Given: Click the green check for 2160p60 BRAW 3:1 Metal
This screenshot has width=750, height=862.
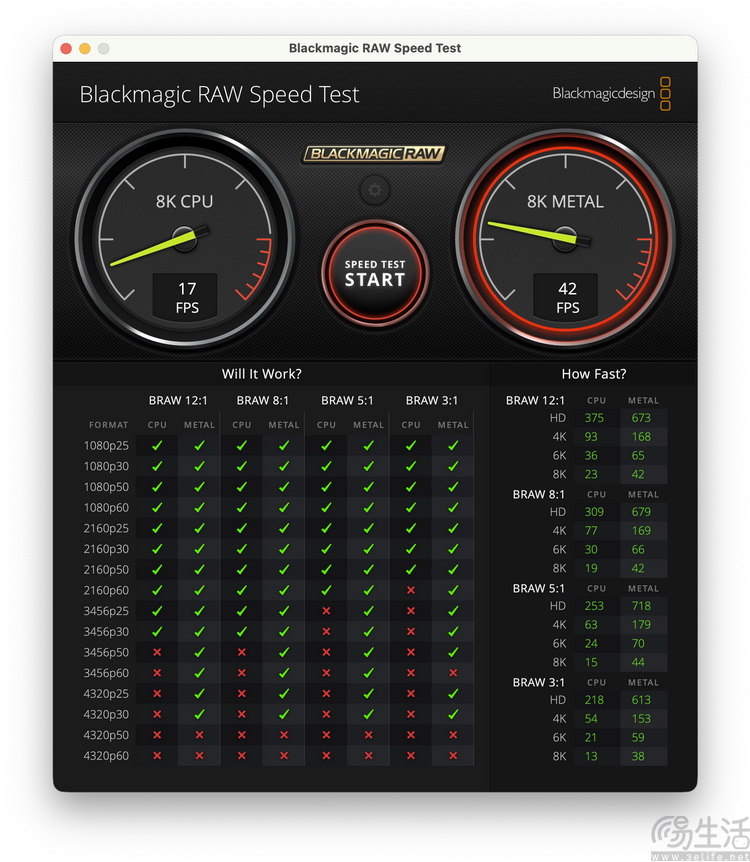Looking at the screenshot, I should tap(453, 590).
